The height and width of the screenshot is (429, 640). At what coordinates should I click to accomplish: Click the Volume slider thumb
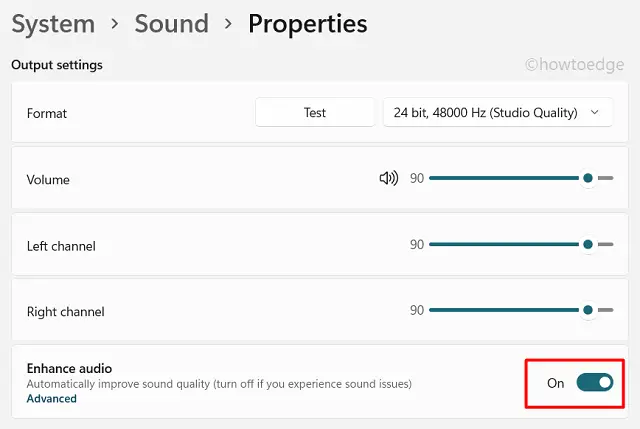[x=588, y=178]
